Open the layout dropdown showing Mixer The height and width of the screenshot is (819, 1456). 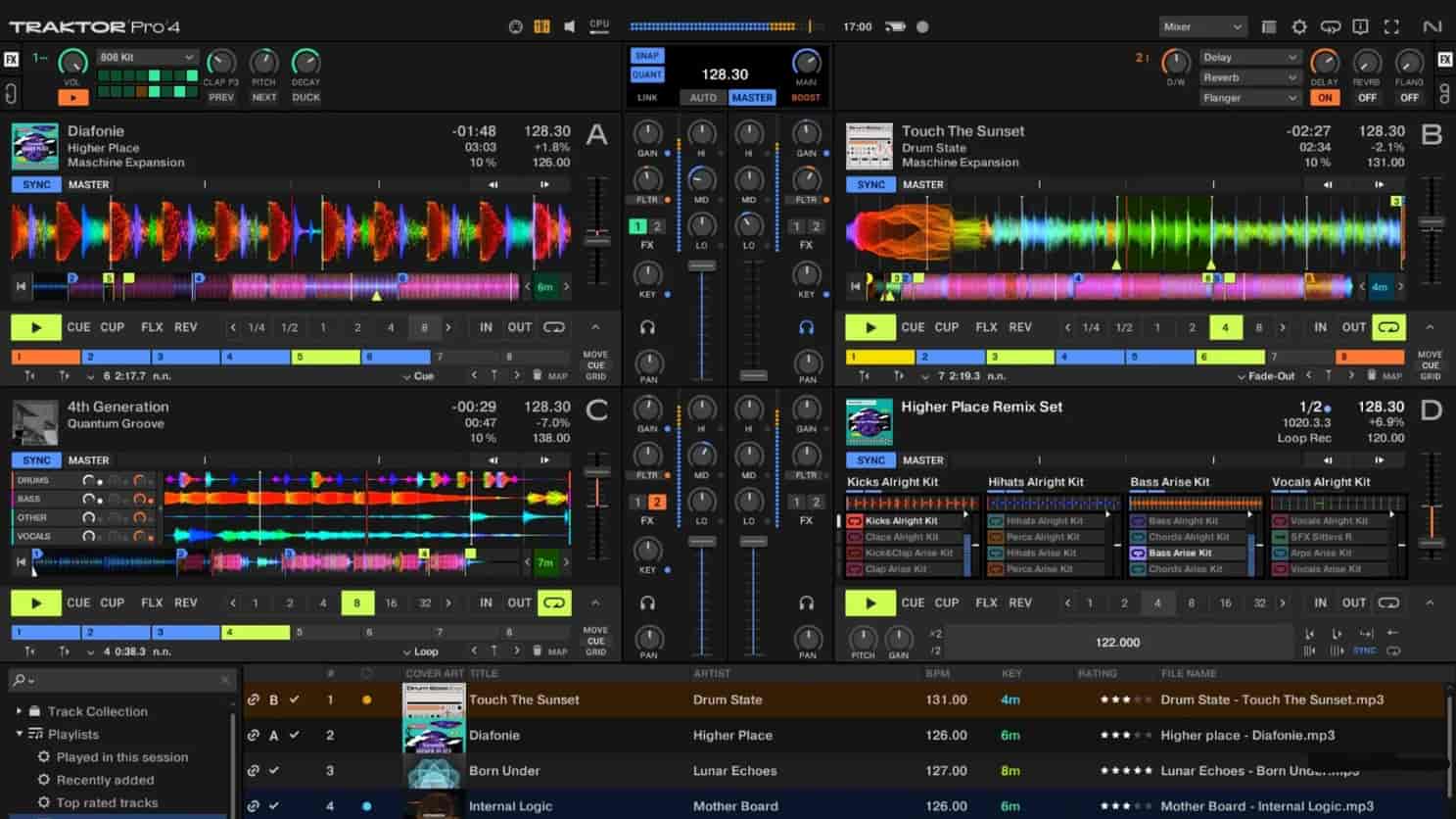tap(1202, 26)
